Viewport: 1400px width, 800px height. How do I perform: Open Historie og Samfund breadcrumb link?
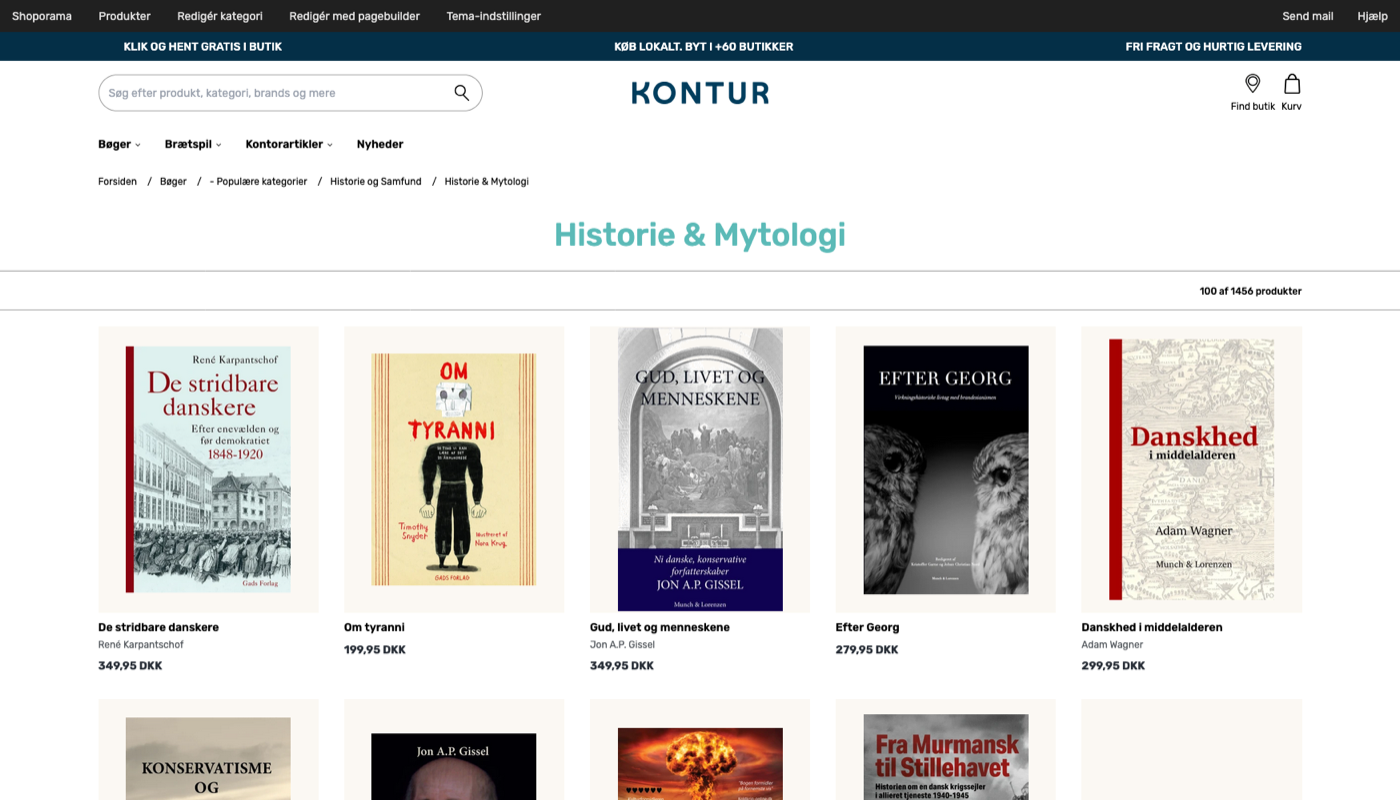[x=375, y=181]
